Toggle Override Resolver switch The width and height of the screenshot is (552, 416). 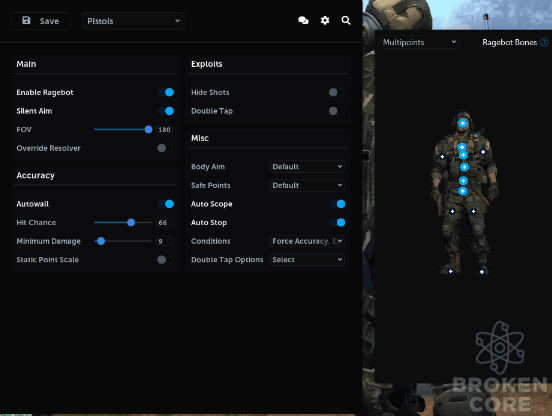point(165,148)
